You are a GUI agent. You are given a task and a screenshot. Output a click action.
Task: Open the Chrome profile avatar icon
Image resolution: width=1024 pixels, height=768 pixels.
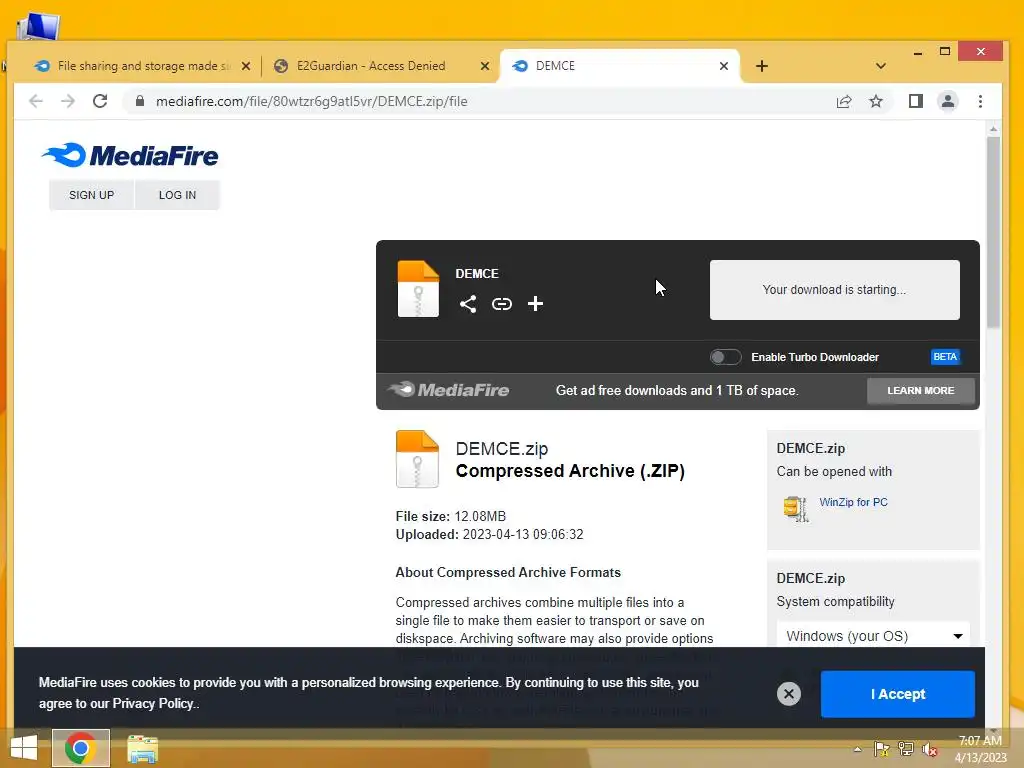948,101
